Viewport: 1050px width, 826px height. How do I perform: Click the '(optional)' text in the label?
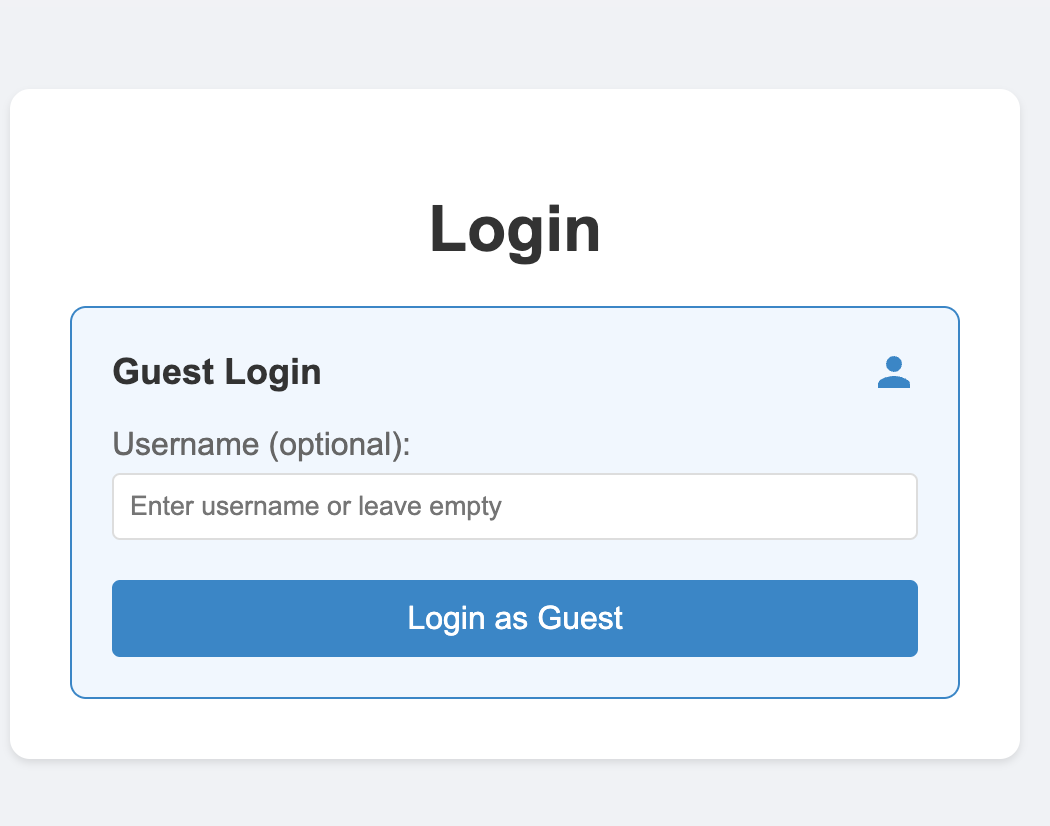tap(336, 445)
